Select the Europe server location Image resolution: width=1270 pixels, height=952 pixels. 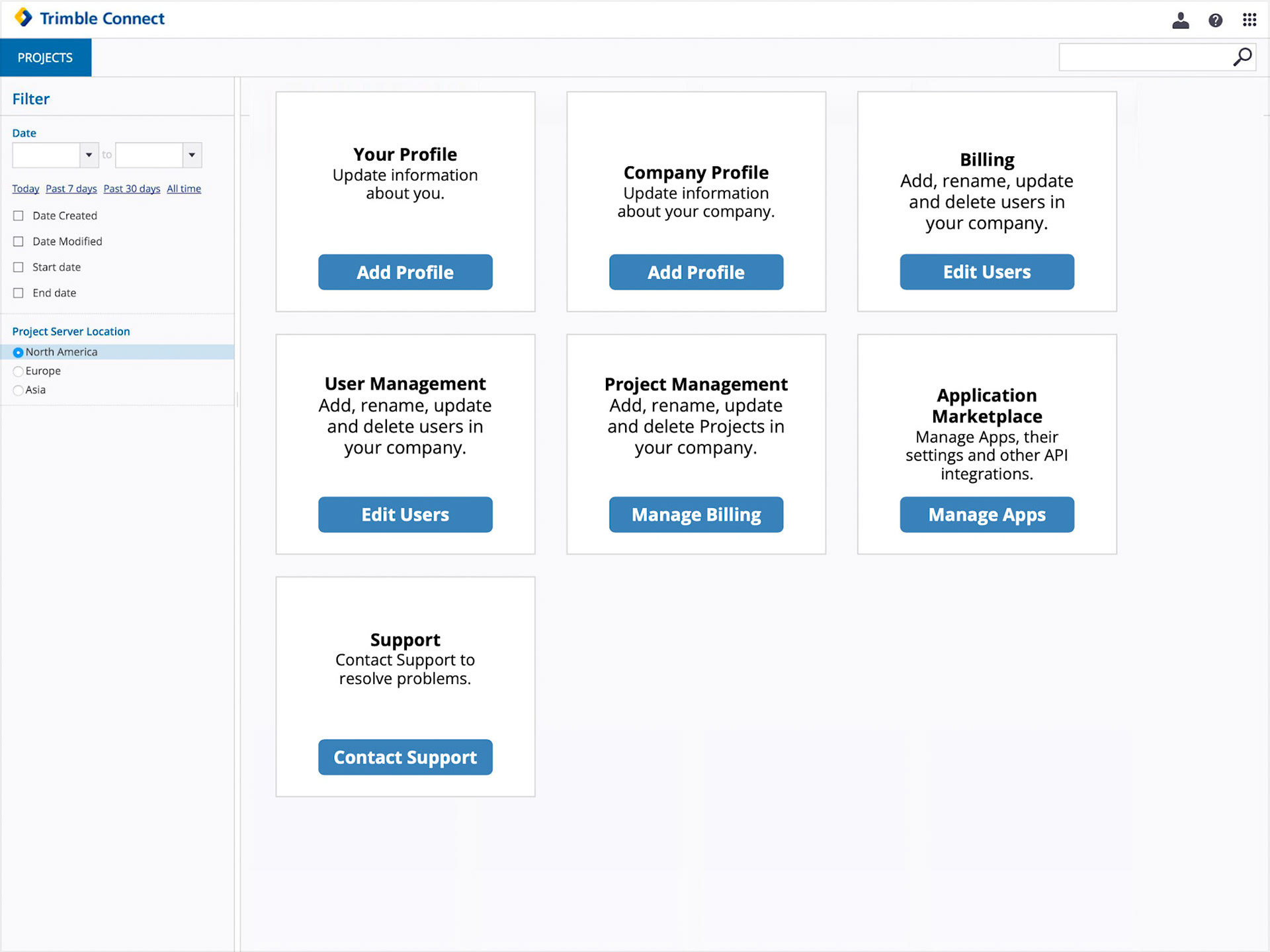pyautogui.click(x=19, y=371)
